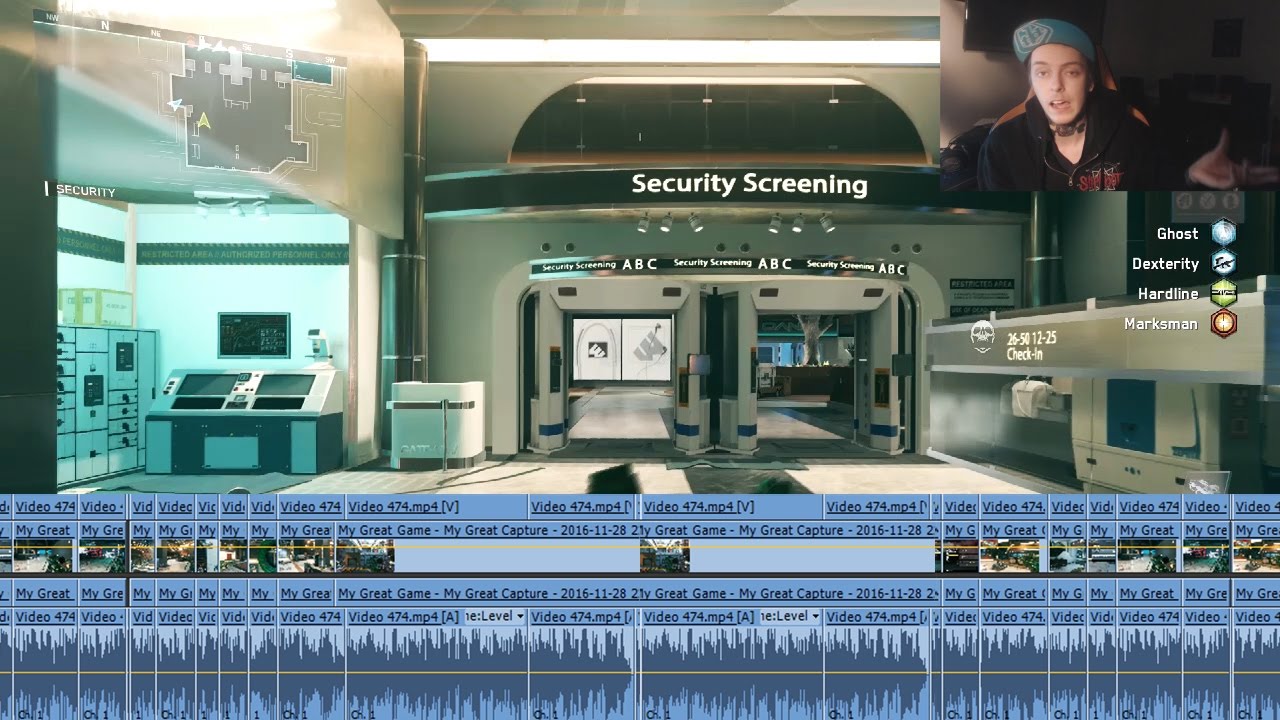Screen dimensions: 1280x720
Task: Select the first Video 474.mp4 [V] clip title
Action: pyautogui.click(x=403, y=507)
